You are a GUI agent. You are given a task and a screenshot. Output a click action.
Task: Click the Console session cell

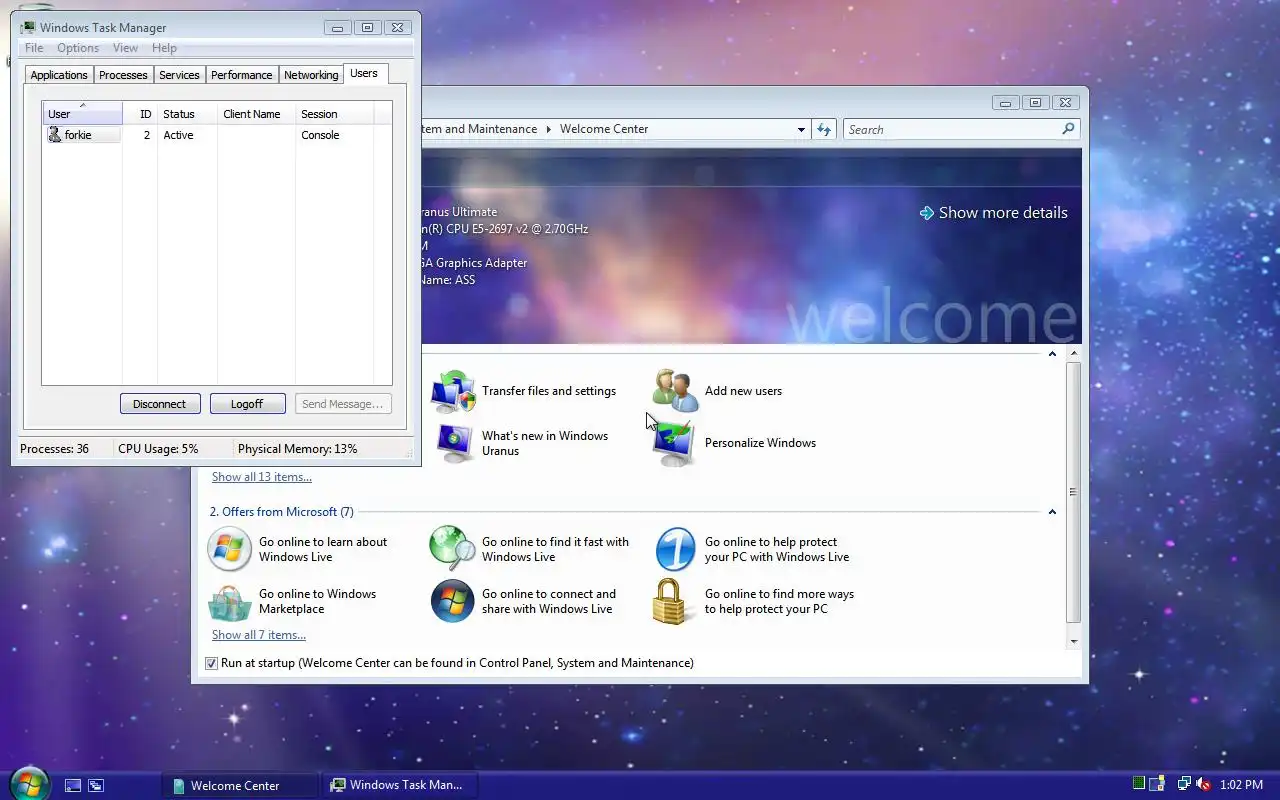[x=320, y=135]
